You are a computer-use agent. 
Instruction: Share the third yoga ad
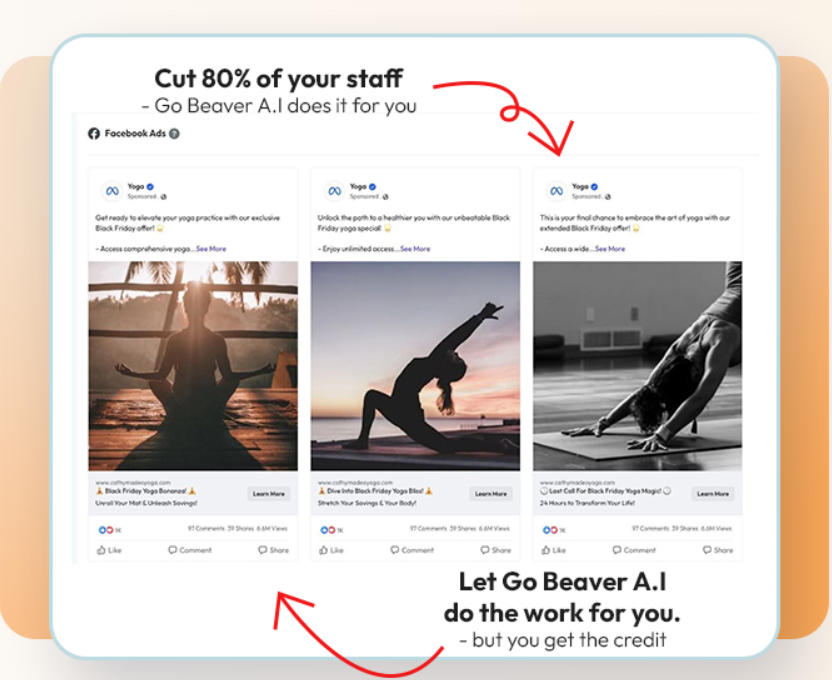click(718, 550)
